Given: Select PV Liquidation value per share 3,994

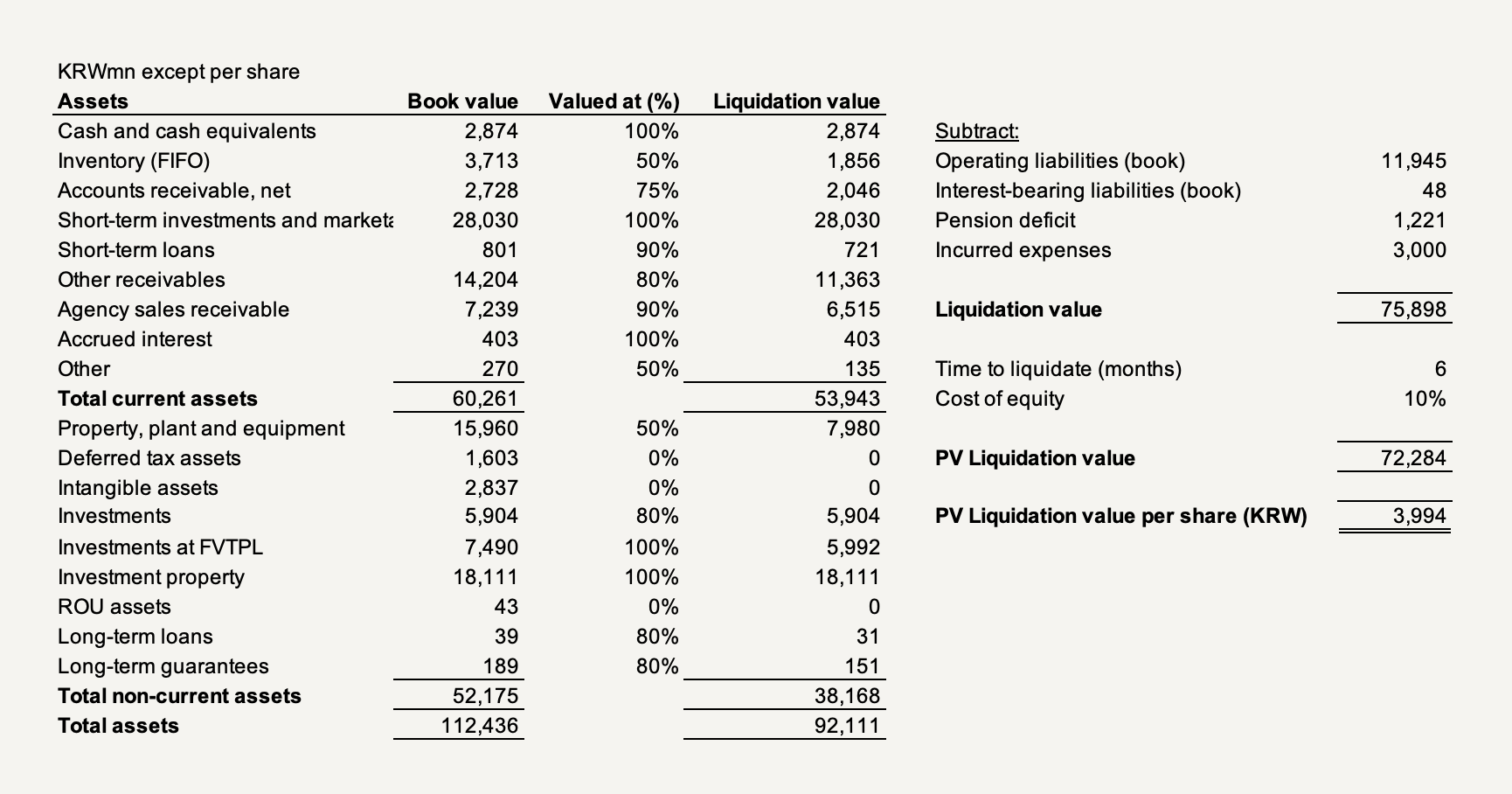Looking at the screenshot, I should (1419, 516).
